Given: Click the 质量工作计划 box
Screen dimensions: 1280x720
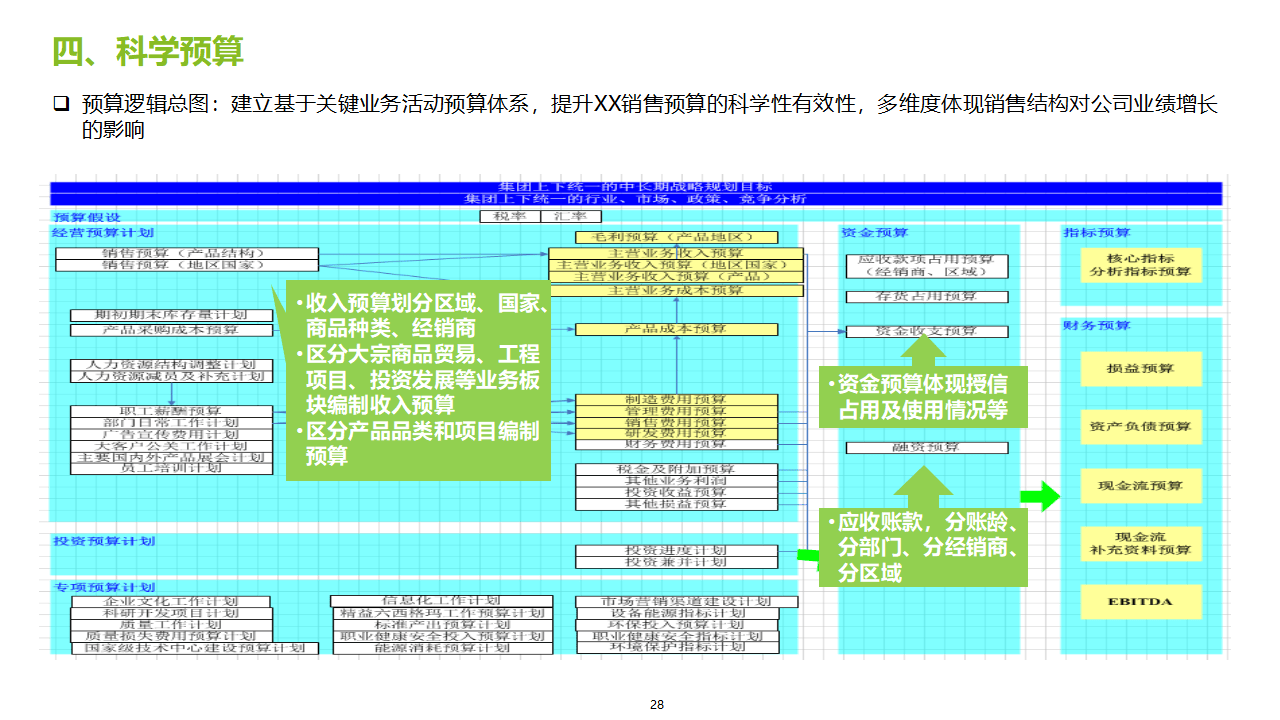Looking at the screenshot, I should pos(171,625).
